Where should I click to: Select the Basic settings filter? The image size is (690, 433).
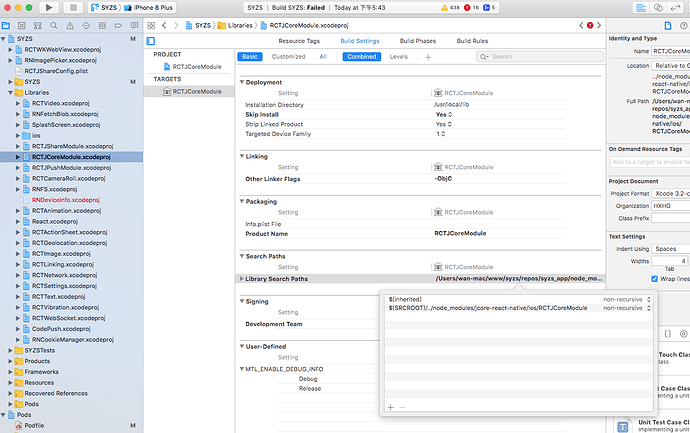click(250, 57)
